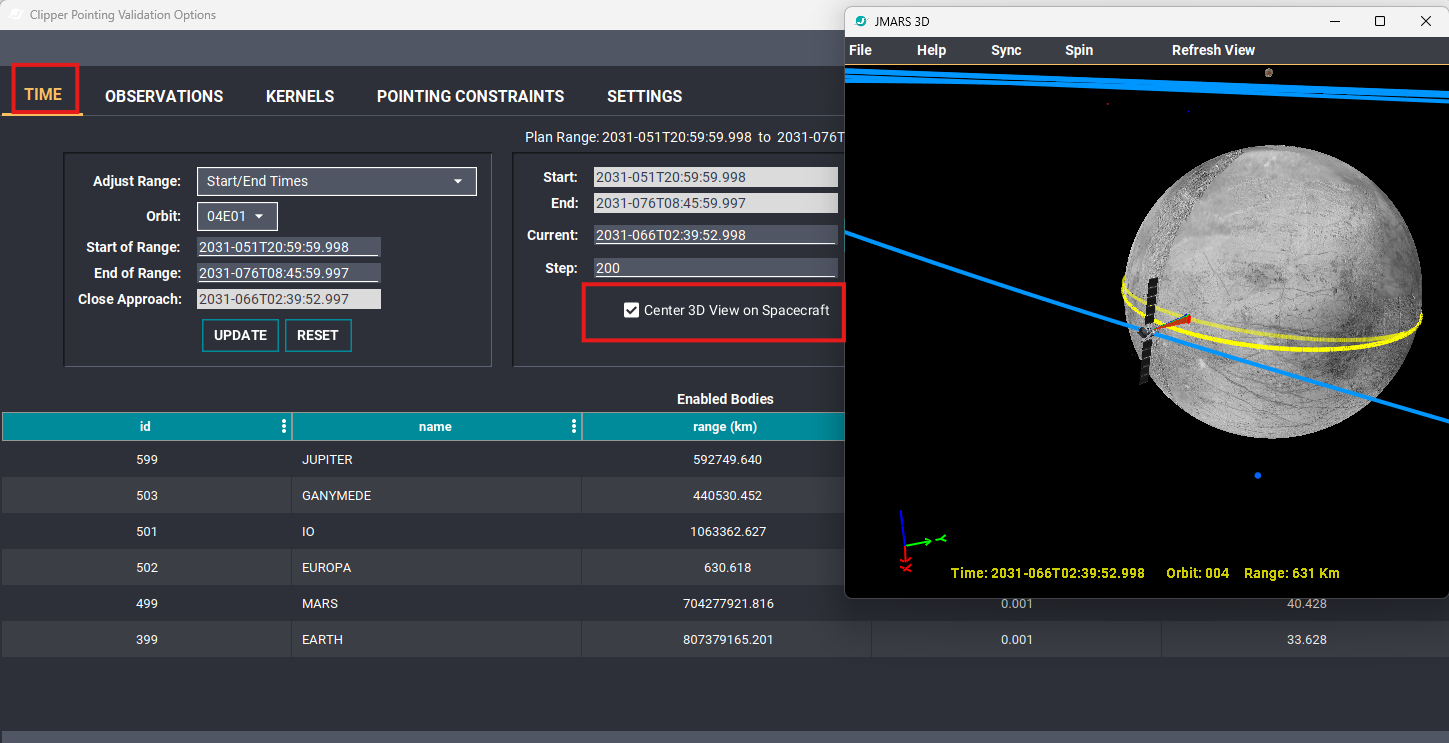Maximize the JMARS 3D window
Image resolution: width=1449 pixels, height=743 pixels.
(1380, 21)
